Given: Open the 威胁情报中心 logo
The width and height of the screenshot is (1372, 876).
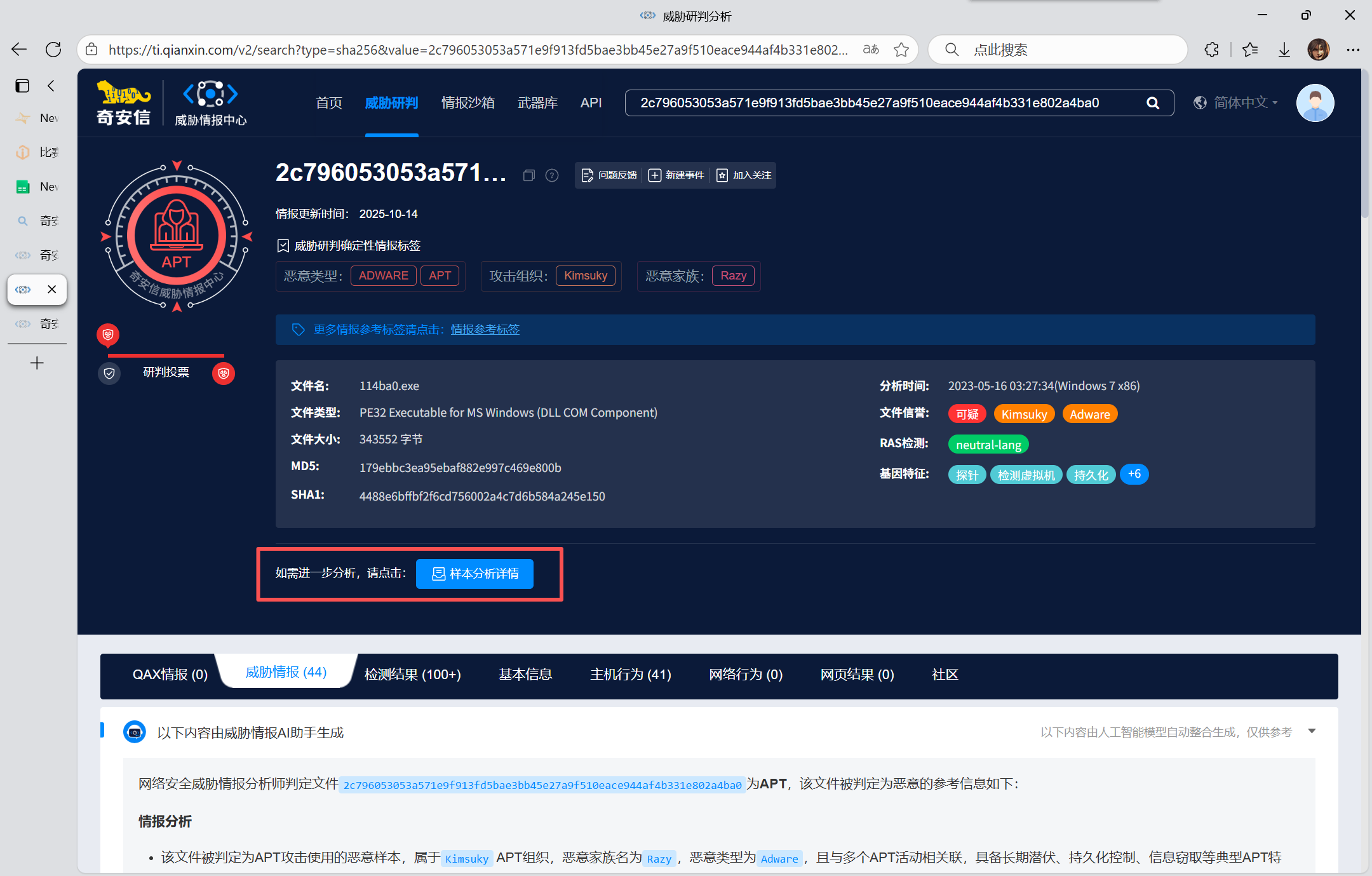Looking at the screenshot, I should 210,103.
